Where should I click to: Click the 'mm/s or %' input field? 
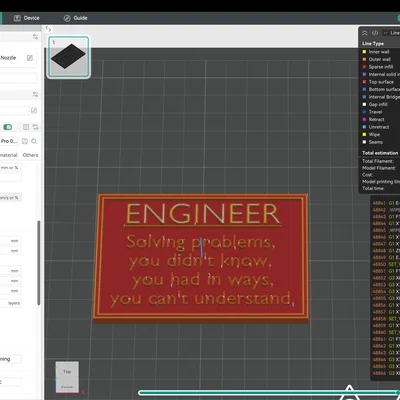(x=10, y=198)
